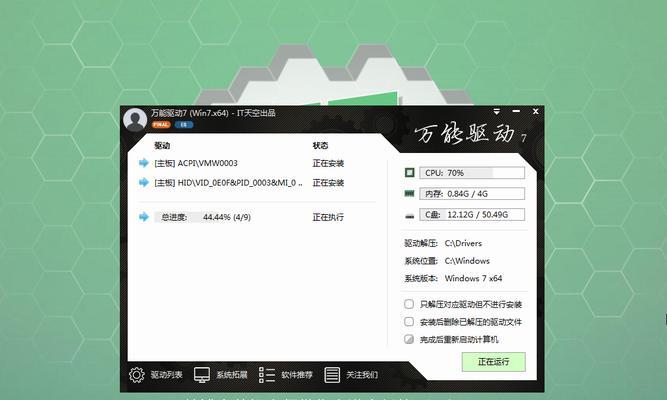
Task: Click the CPU chip icon
Action: [409, 172]
